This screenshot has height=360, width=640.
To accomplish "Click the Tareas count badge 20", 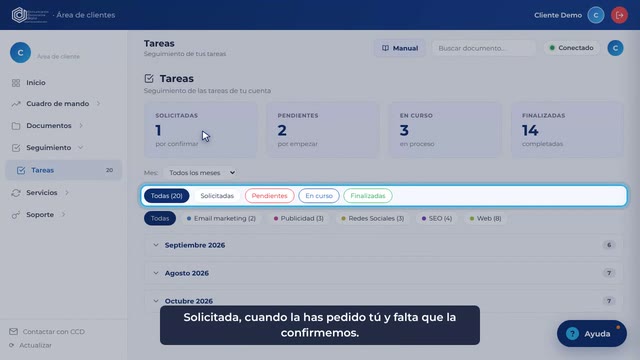I will (109, 170).
